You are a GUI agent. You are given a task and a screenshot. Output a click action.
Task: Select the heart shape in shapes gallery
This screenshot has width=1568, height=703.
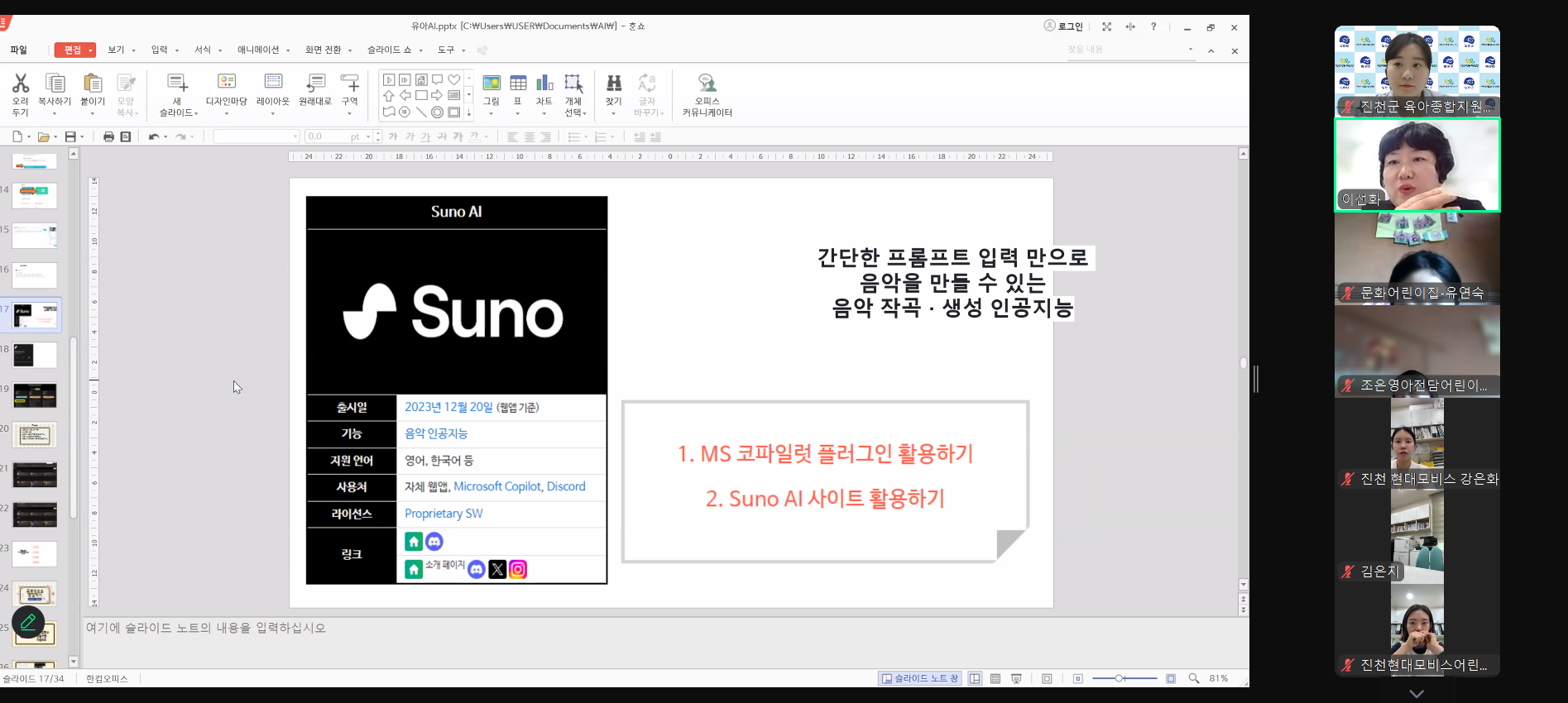pyautogui.click(x=453, y=79)
